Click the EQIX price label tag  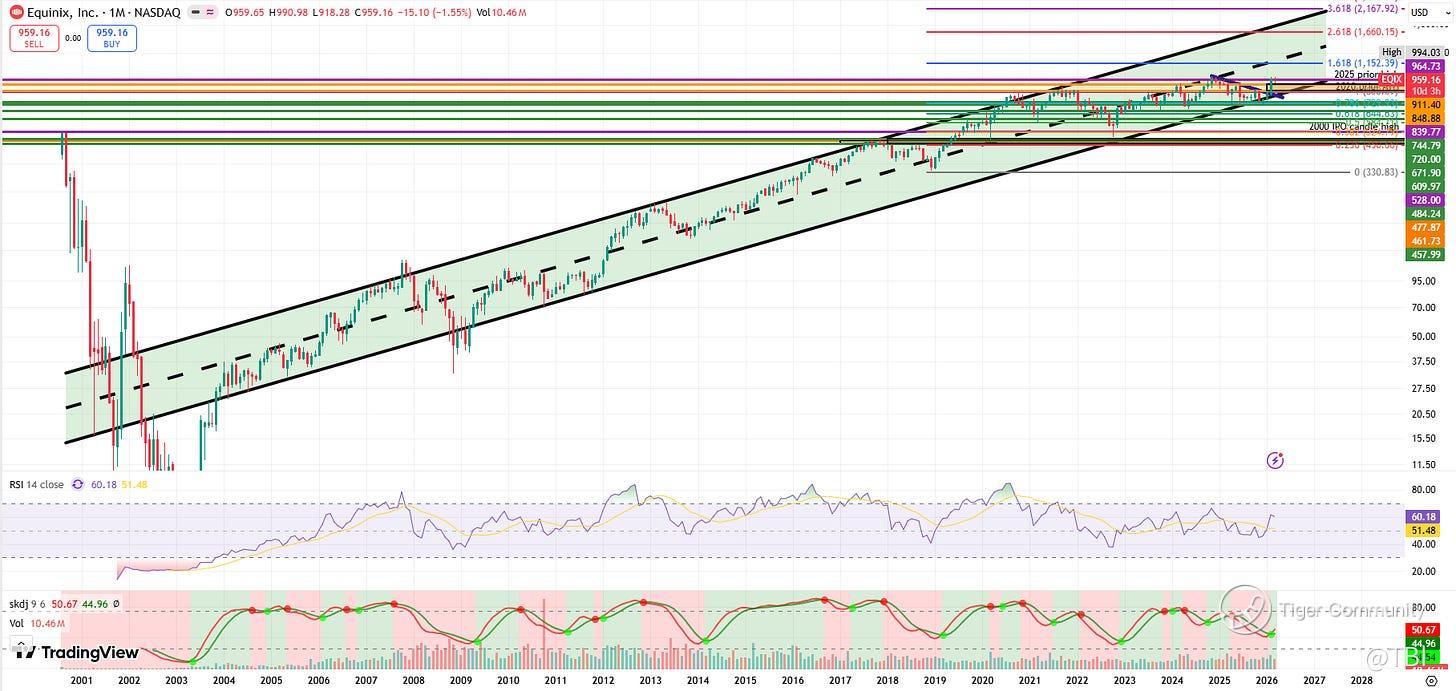pyautogui.click(x=1392, y=78)
